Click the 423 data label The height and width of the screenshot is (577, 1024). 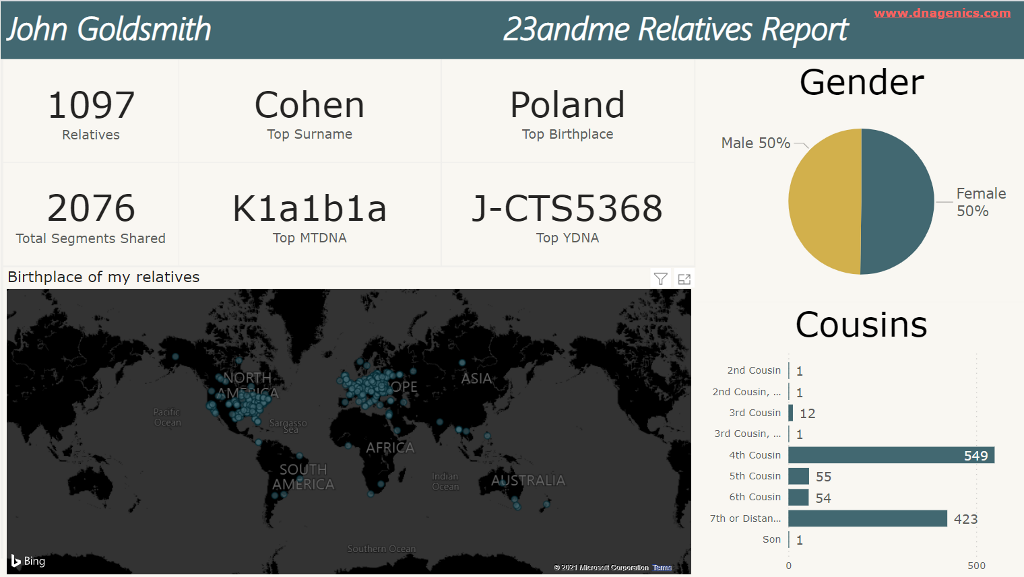[965, 519]
